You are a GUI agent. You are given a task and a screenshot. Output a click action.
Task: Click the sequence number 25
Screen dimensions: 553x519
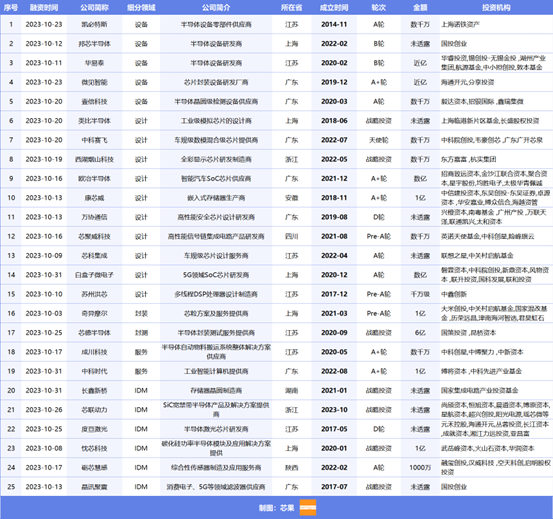tap(11, 487)
